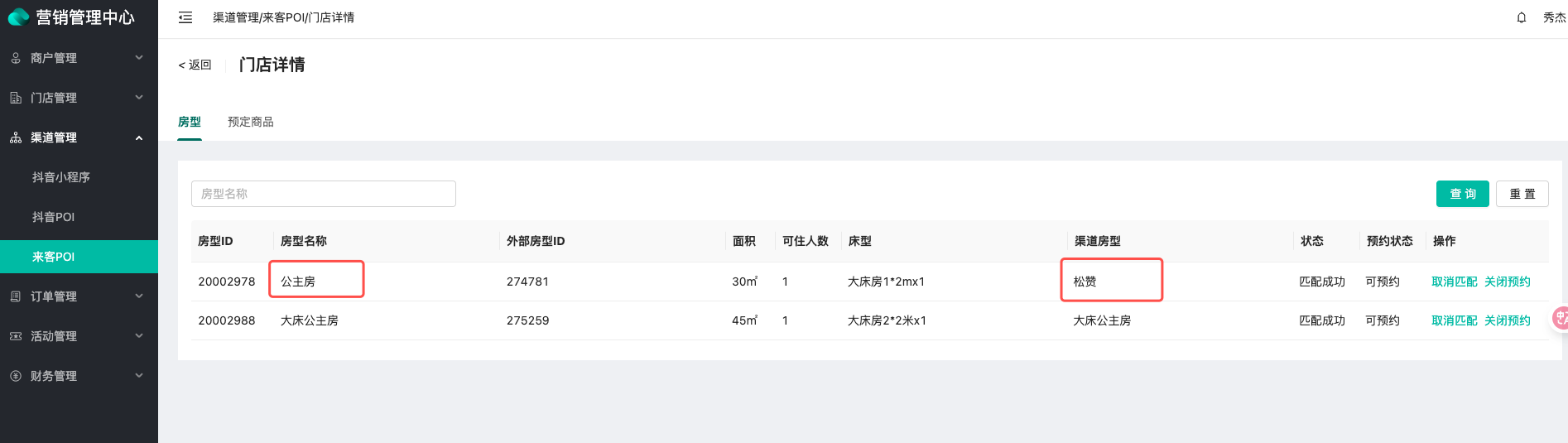This screenshot has width=1568, height=443.
Task: Click the 财务管理 coin icon
Action: coord(16,376)
